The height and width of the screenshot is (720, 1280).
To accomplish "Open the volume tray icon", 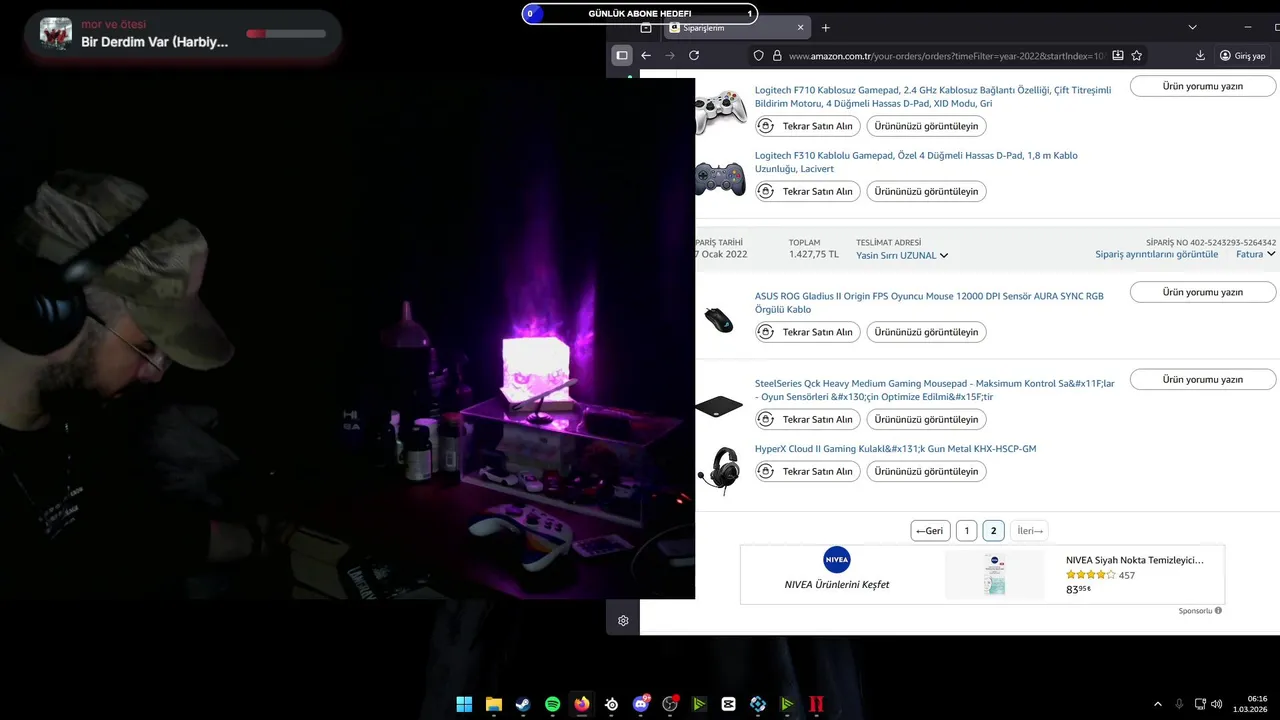I will 1217,704.
